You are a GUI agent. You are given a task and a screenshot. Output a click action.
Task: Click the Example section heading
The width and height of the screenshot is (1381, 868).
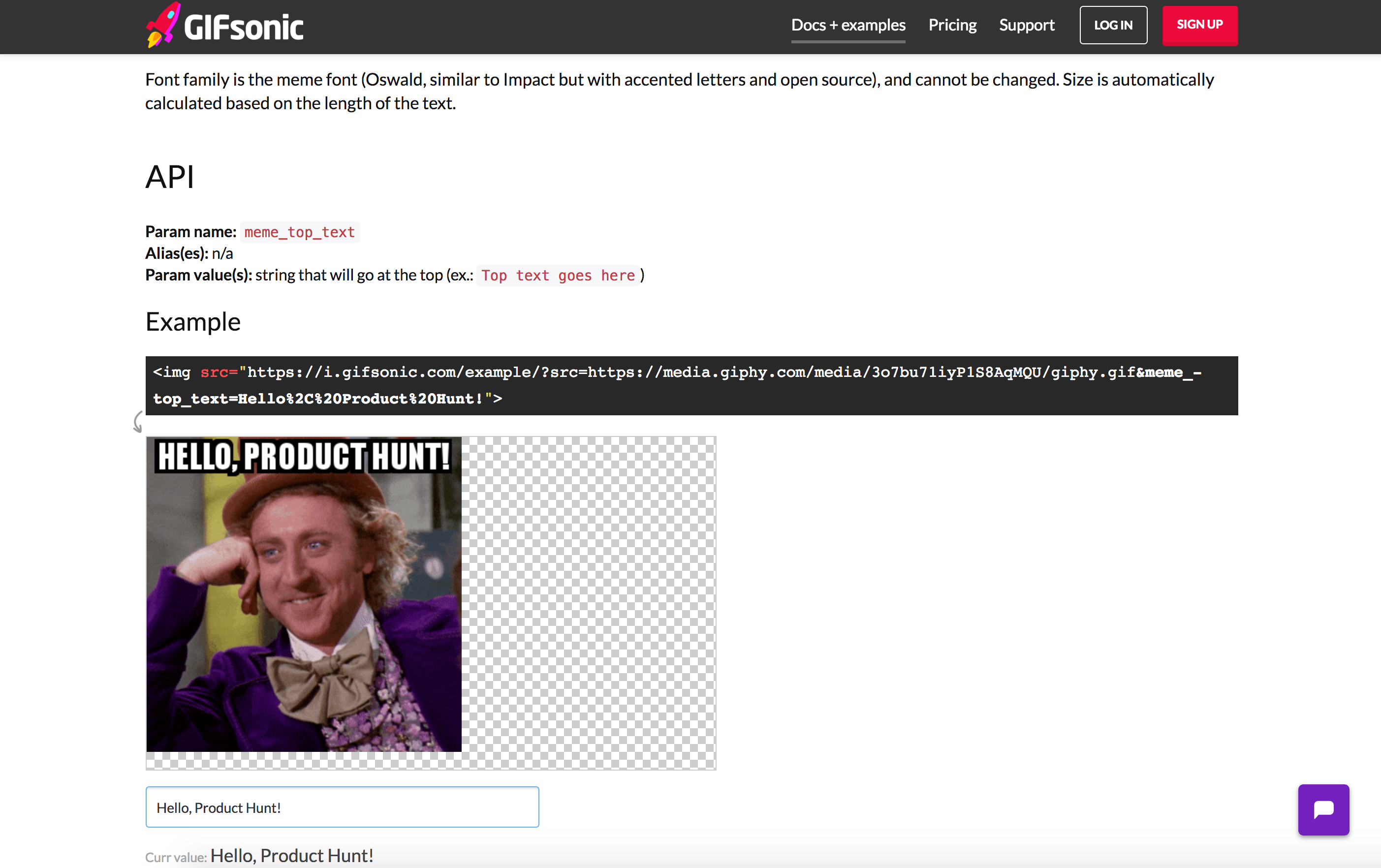193,322
